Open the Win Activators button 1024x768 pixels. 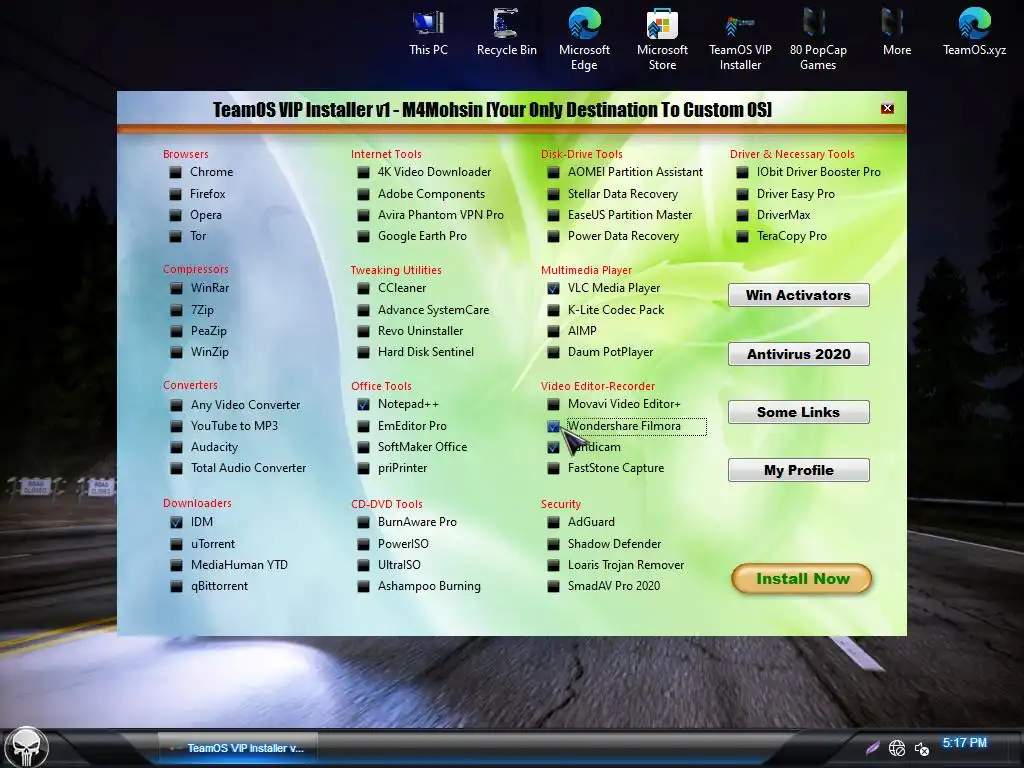click(x=799, y=295)
